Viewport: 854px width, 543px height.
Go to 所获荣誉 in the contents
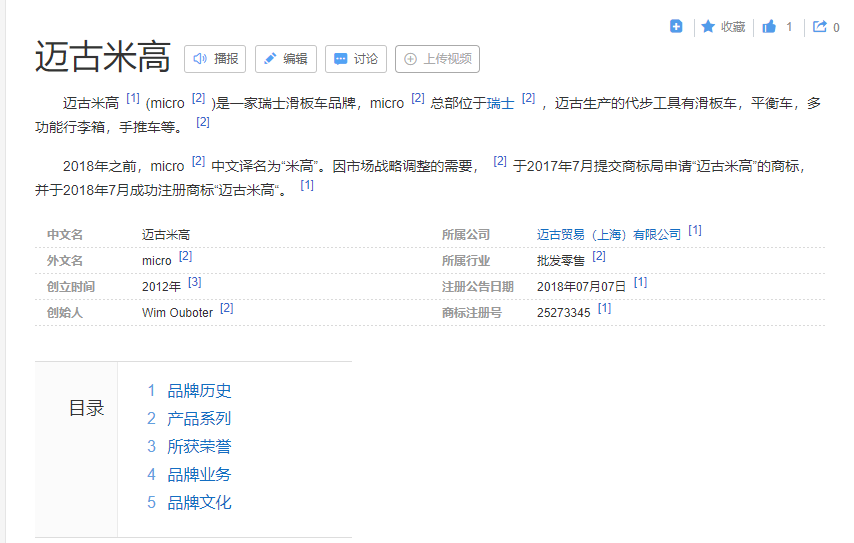click(x=199, y=447)
